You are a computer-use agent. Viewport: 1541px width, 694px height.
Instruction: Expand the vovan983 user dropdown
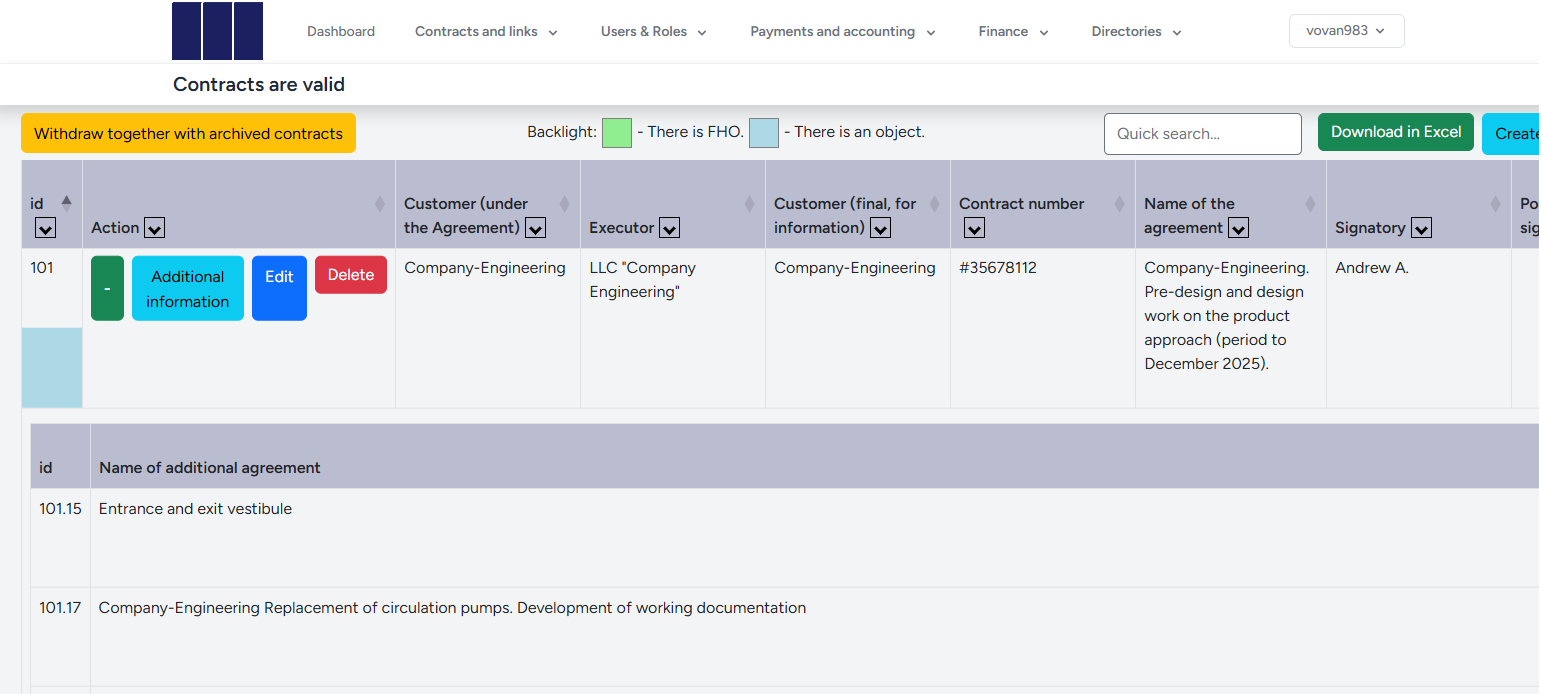[x=1346, y=31]
